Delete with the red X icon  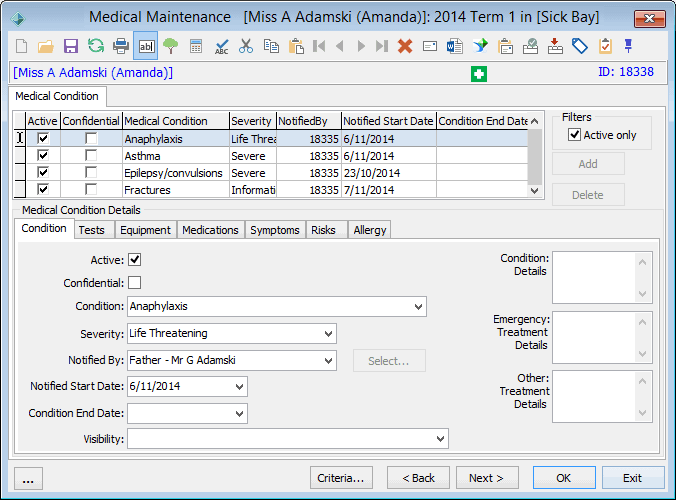click(405, 46)
